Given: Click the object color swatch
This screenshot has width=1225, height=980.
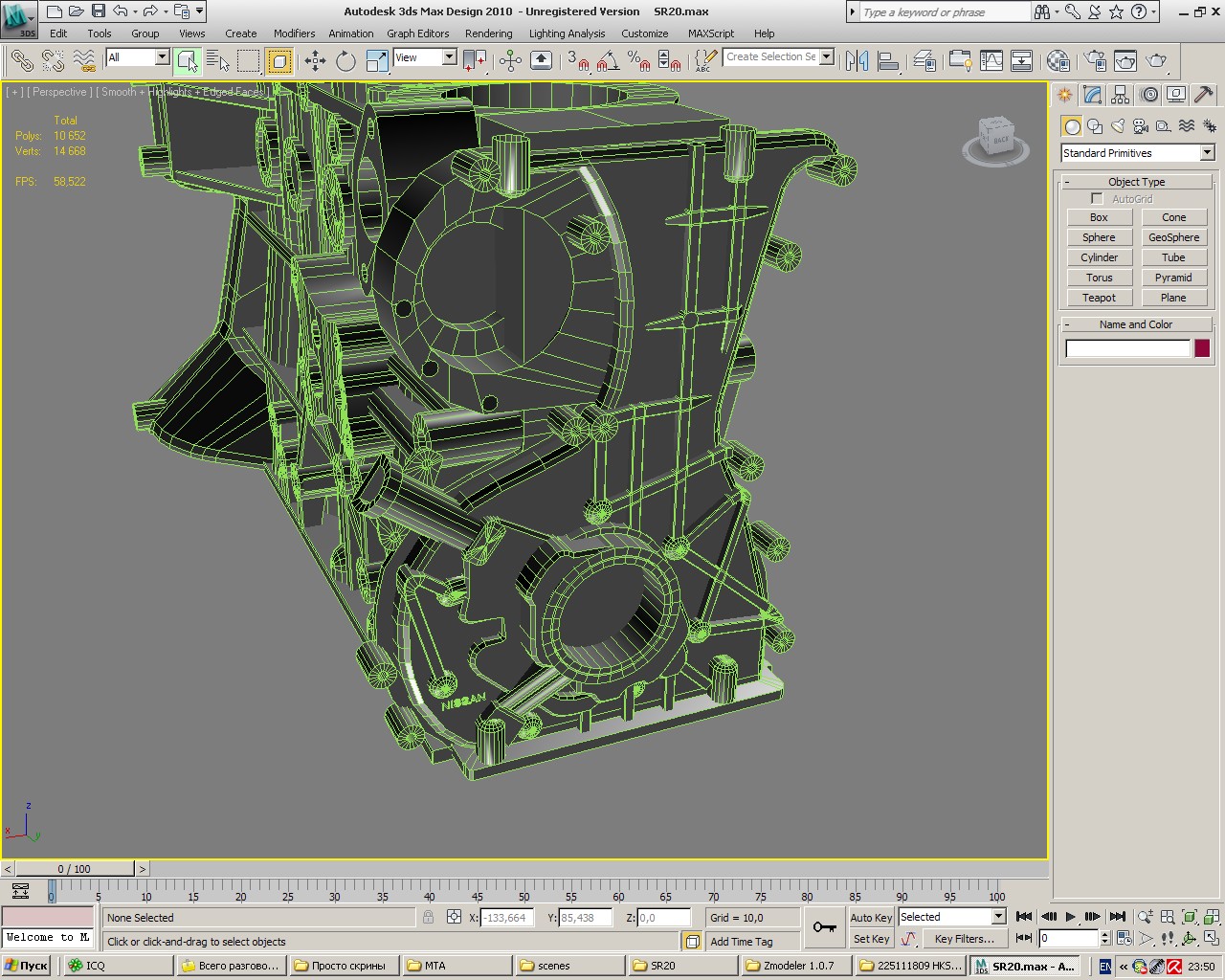Looking at the screenshot, I should click(1202, 348).
